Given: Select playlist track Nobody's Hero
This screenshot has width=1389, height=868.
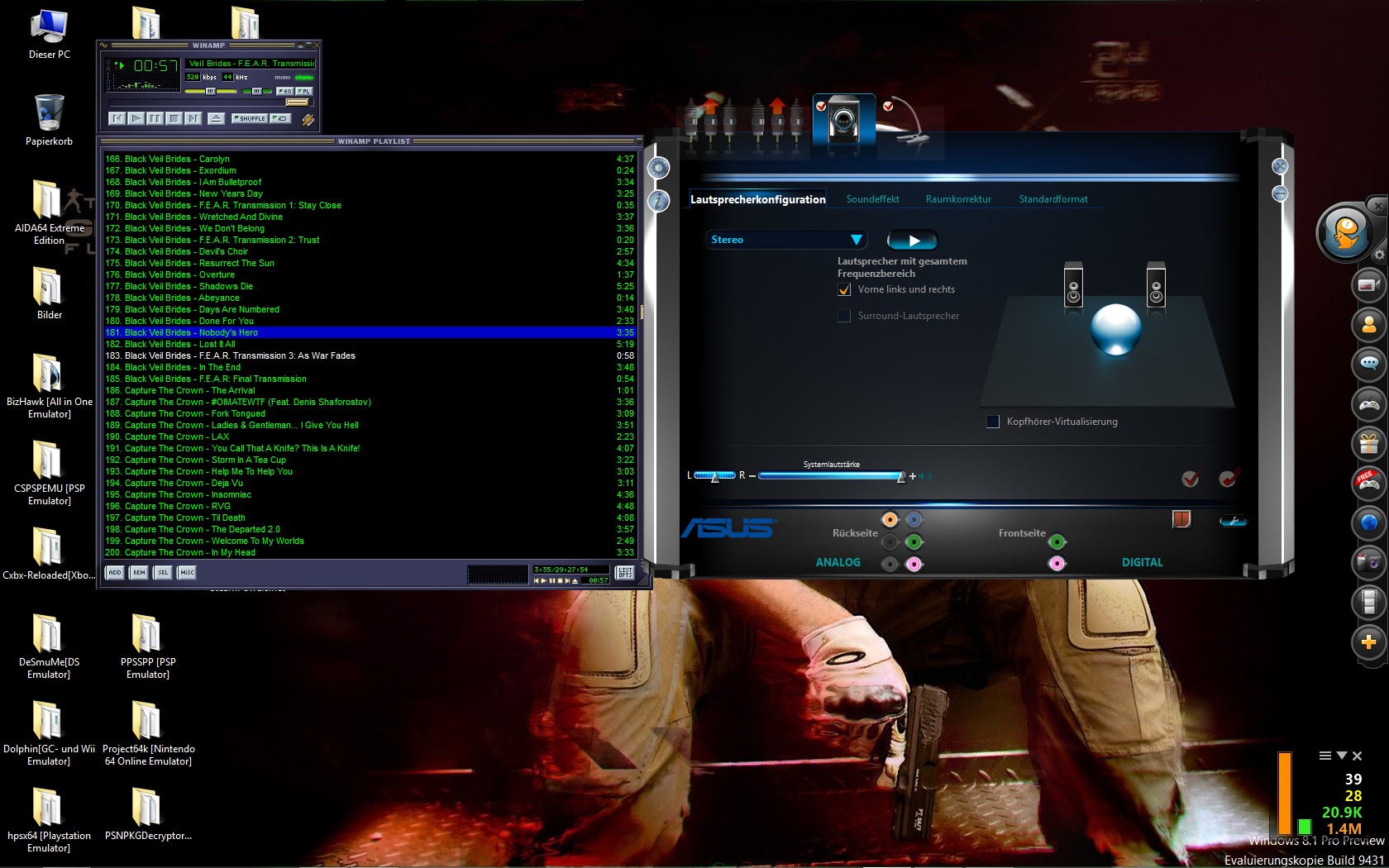Looking at the screenshot, I should click(x=370, y=332).
